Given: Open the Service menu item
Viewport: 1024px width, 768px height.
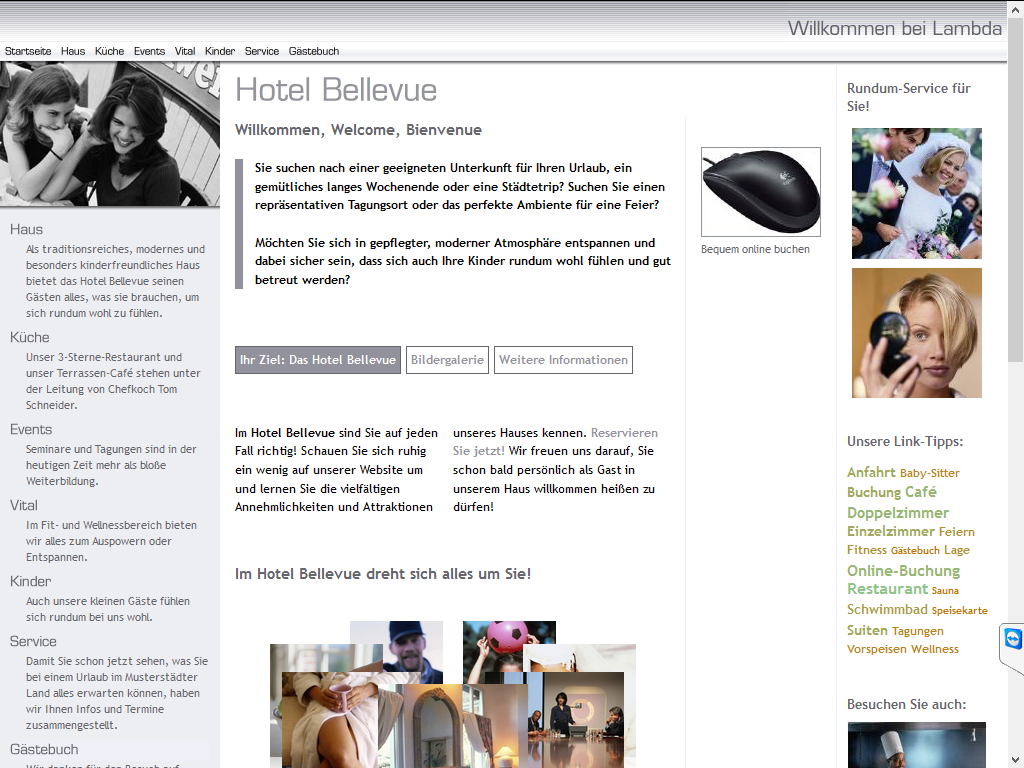Looking at the screenshot, I should [262, 51].
